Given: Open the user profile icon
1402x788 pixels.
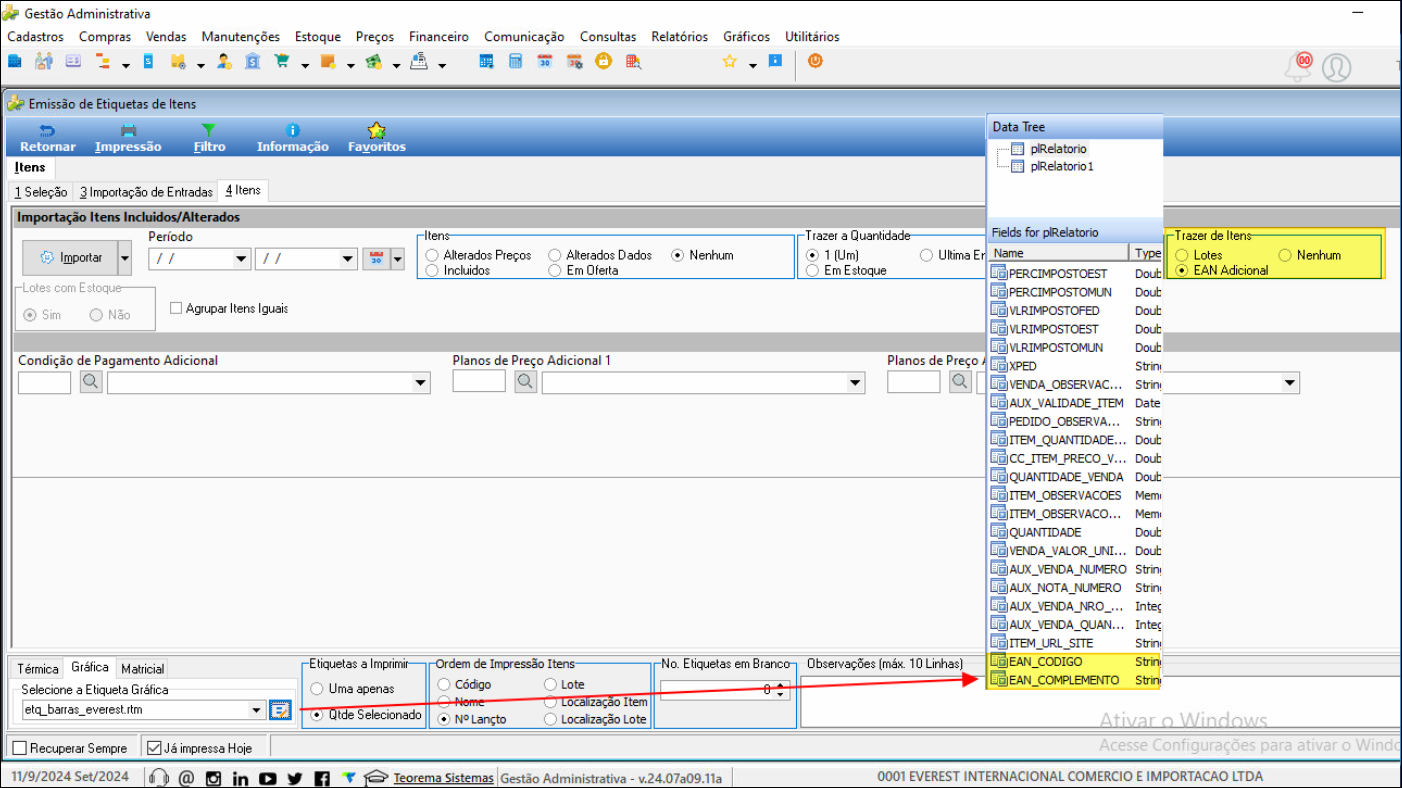Looking at the screenshot, I should point(1336,67).
